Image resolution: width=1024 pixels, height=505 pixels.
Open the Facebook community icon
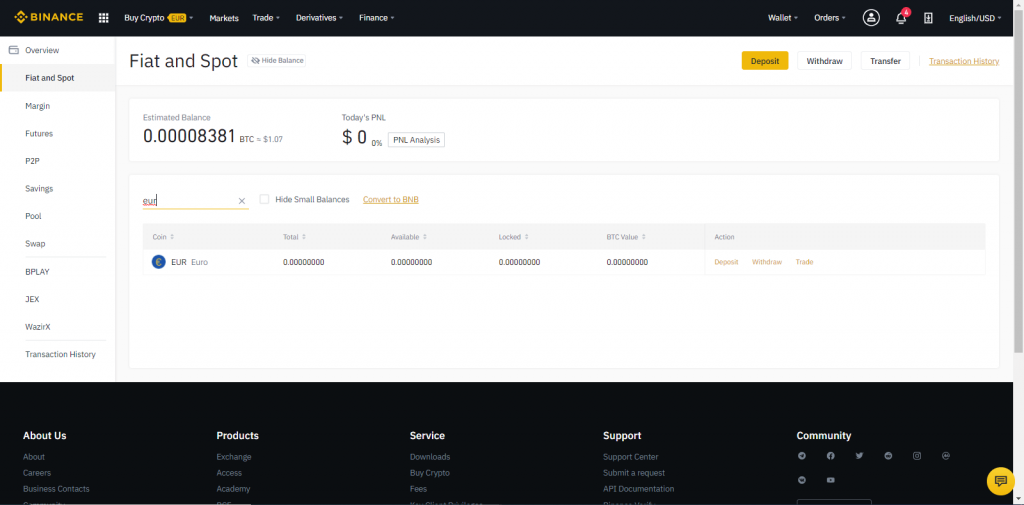tap(831, 456)
